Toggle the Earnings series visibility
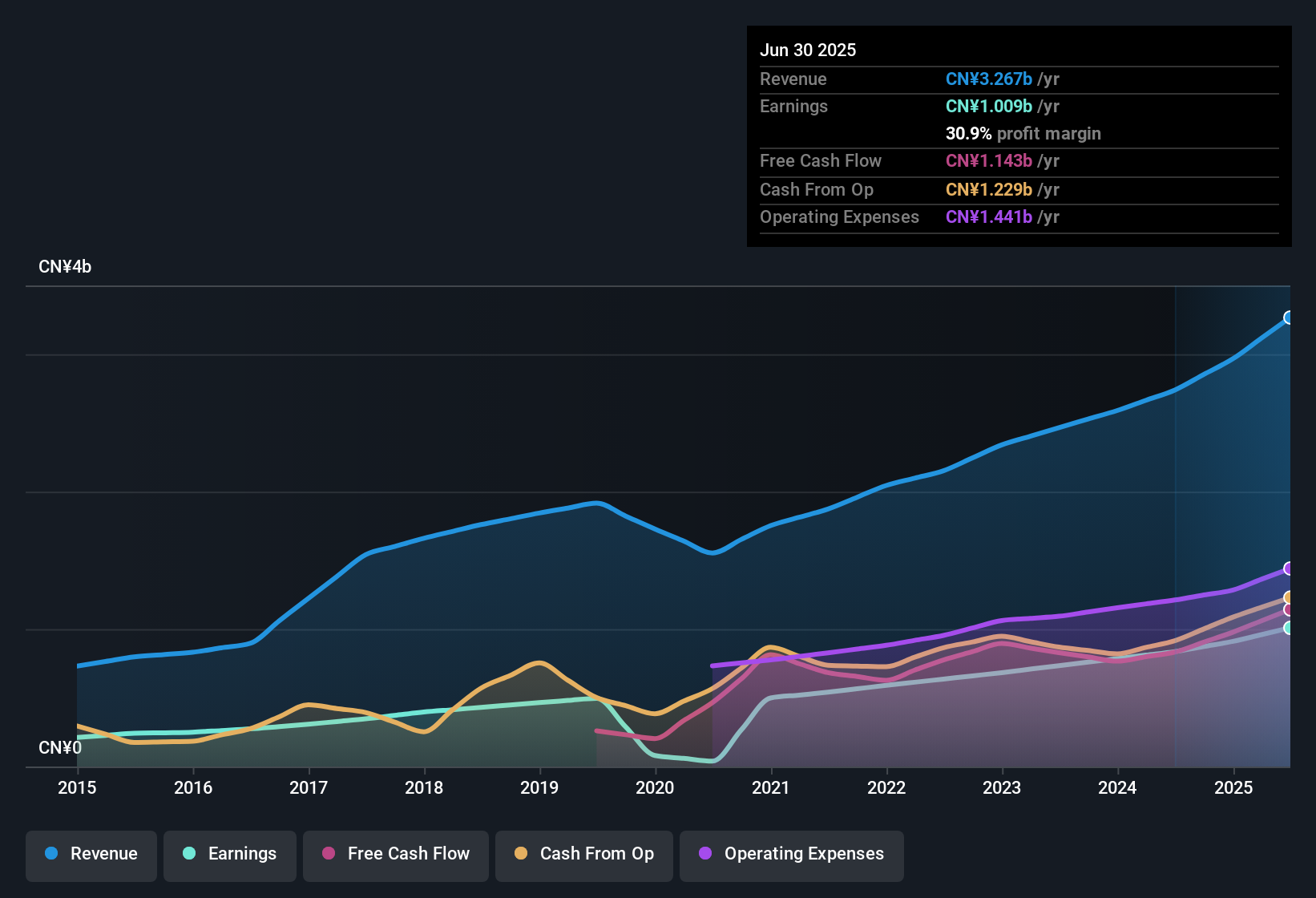 pyautogui.click(x=230, y=854)
